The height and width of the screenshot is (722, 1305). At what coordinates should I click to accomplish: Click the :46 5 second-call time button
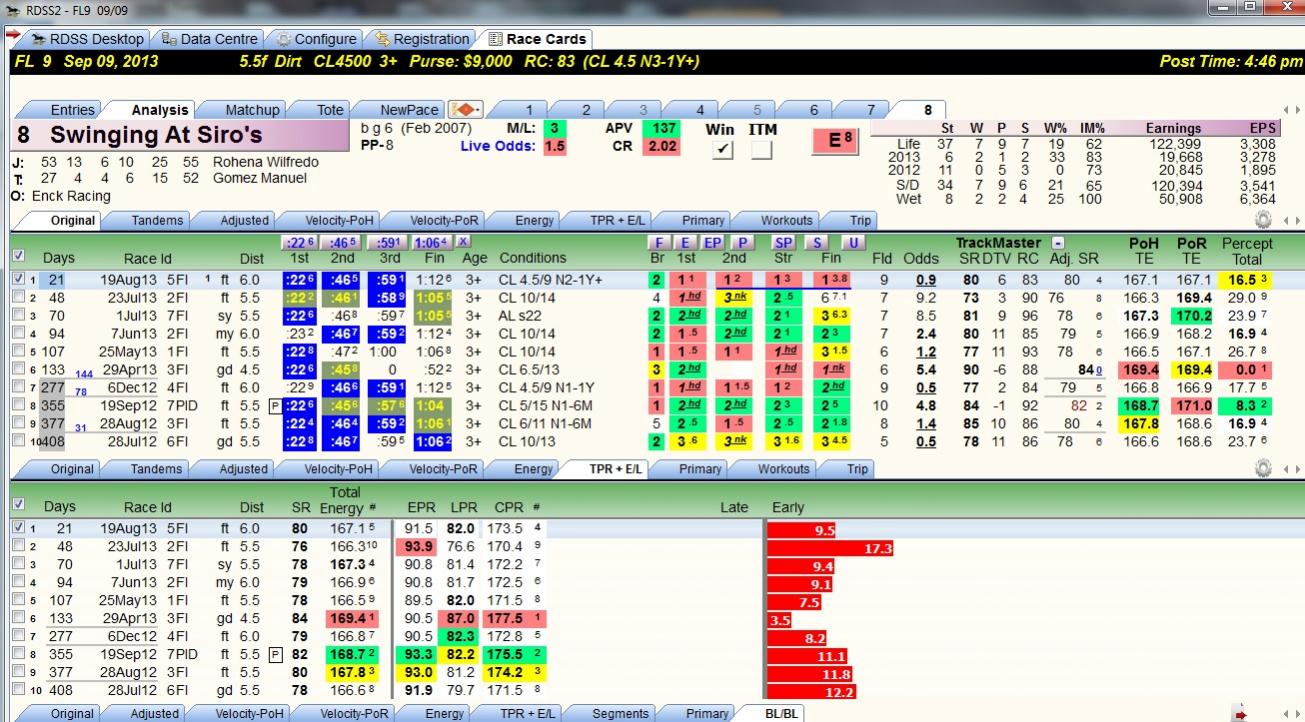pos(343,242)
